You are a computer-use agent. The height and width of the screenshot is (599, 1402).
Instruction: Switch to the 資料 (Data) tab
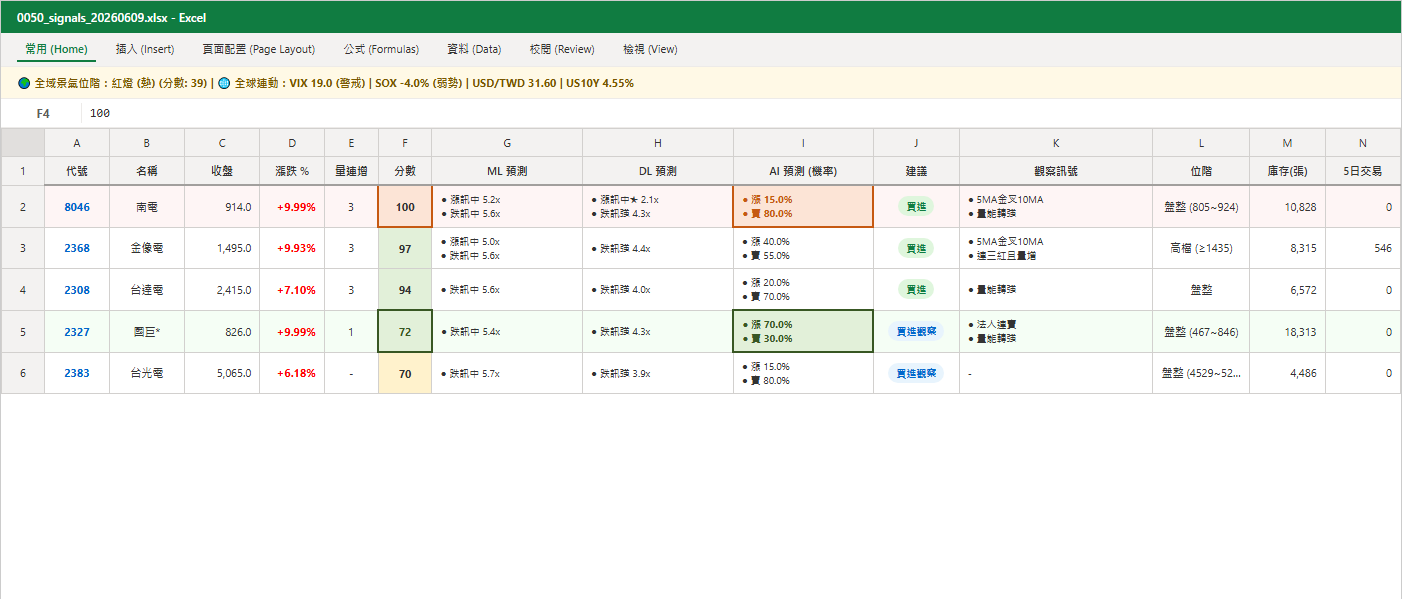point(474,49)
